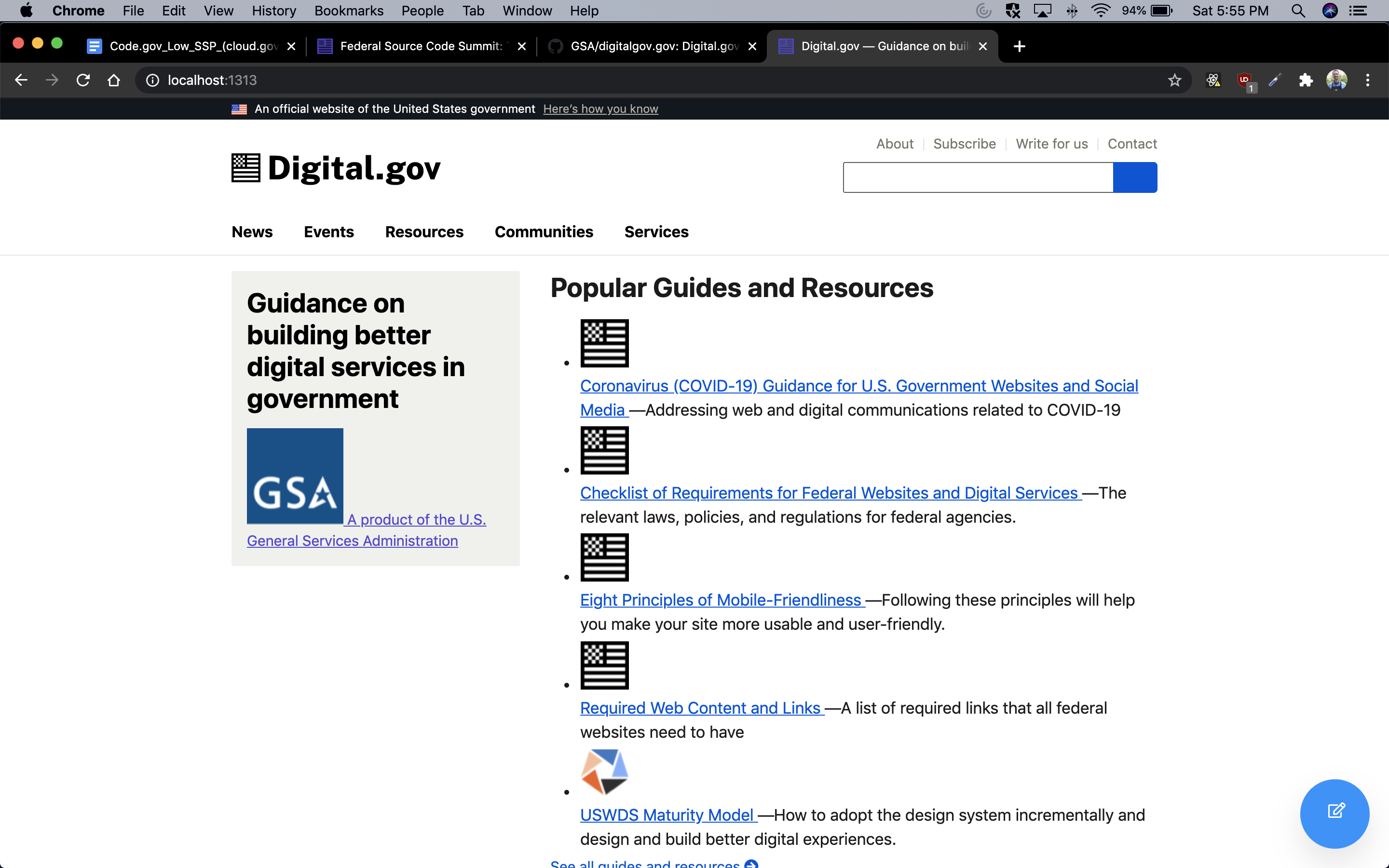Expand the "Here's how you know" banner
Image resolution: width=1389 pixels, height=868 pixels.
pyautogui.click(x=600, y=108)
